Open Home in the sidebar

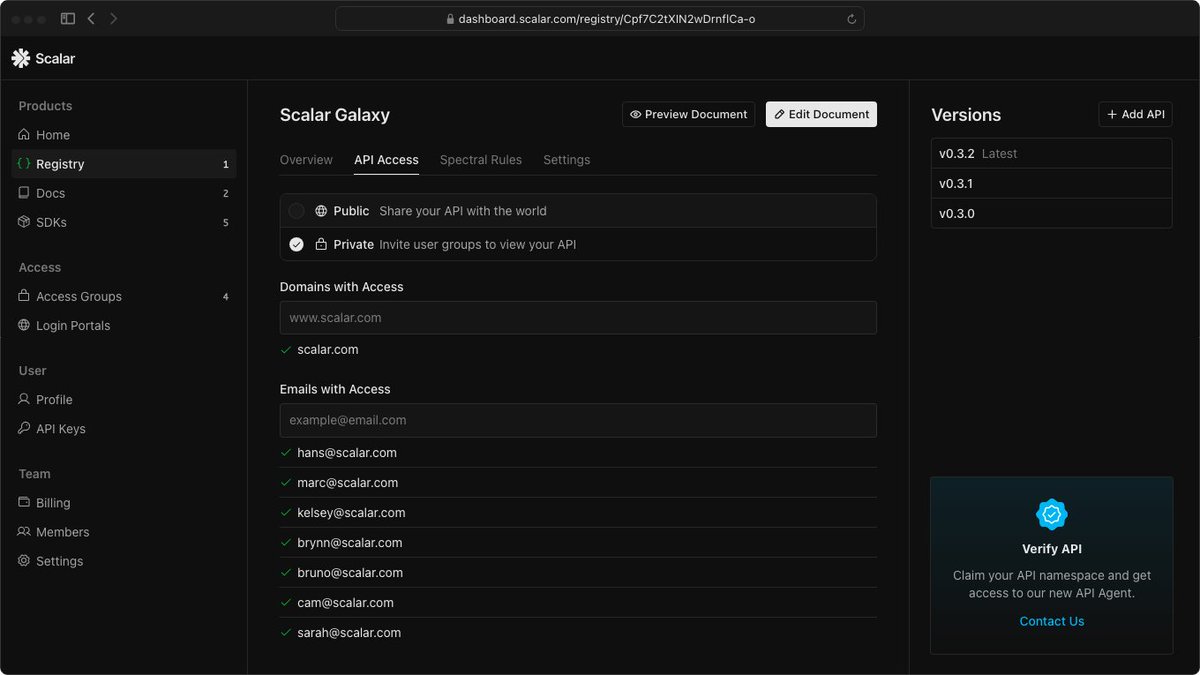(x=124, y=135)
